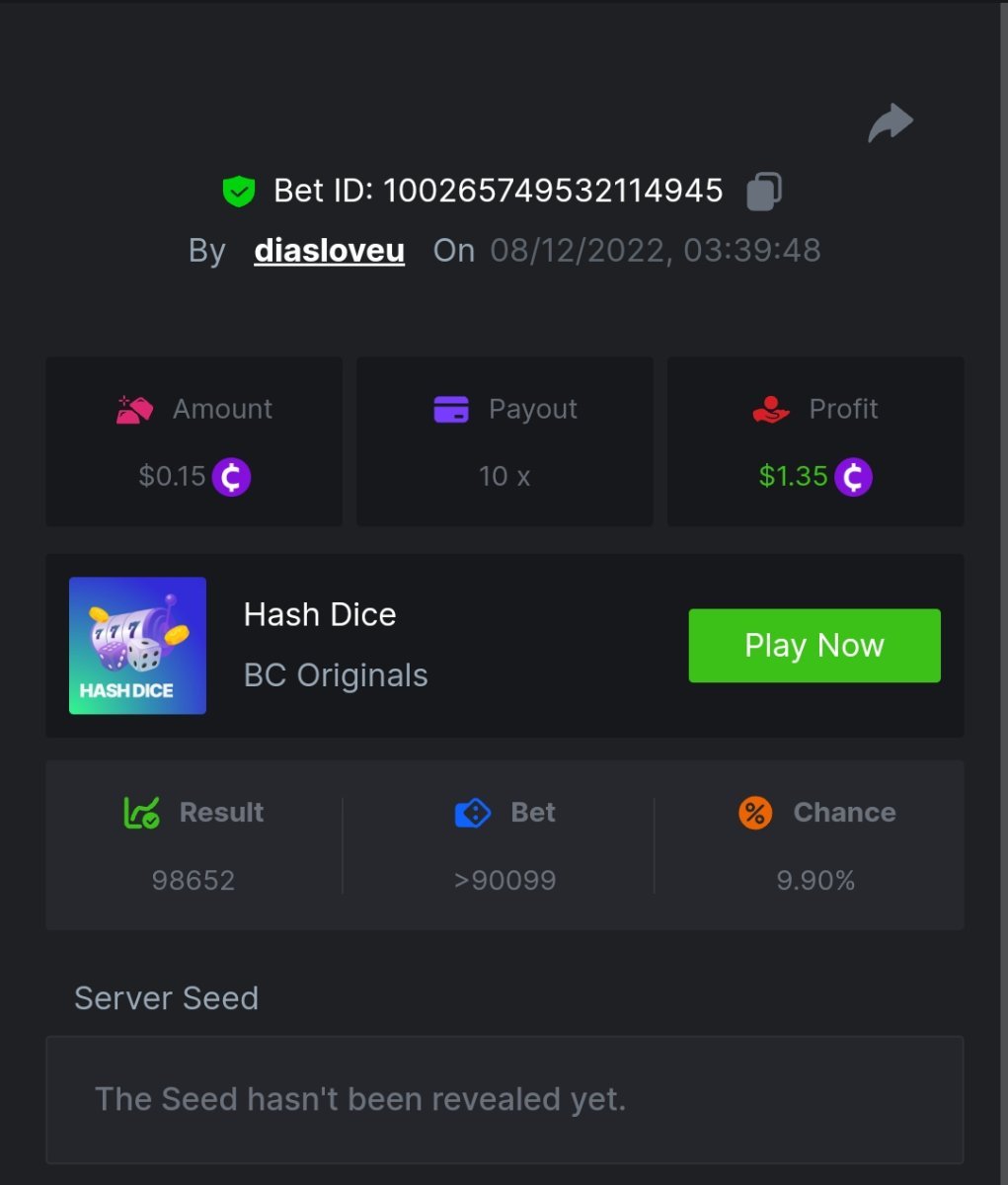Copy the Bet ID with copy icon

763,191
